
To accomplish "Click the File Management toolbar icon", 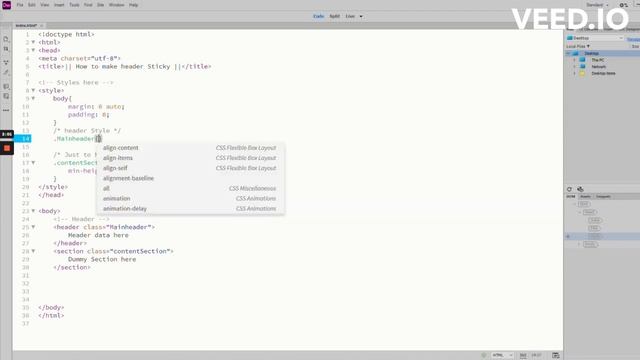I will (6, 49).
